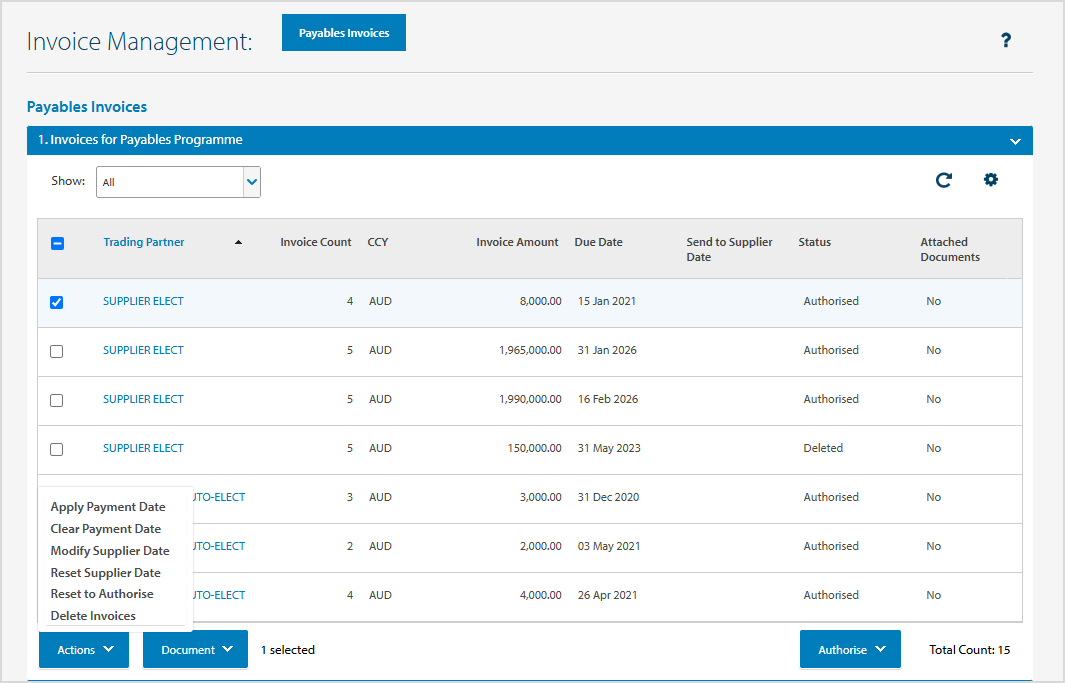Open SUPPLIER ELECT due 16 Feb 2026
This screenshot has height=683, width=1065.
pos(143,399)
